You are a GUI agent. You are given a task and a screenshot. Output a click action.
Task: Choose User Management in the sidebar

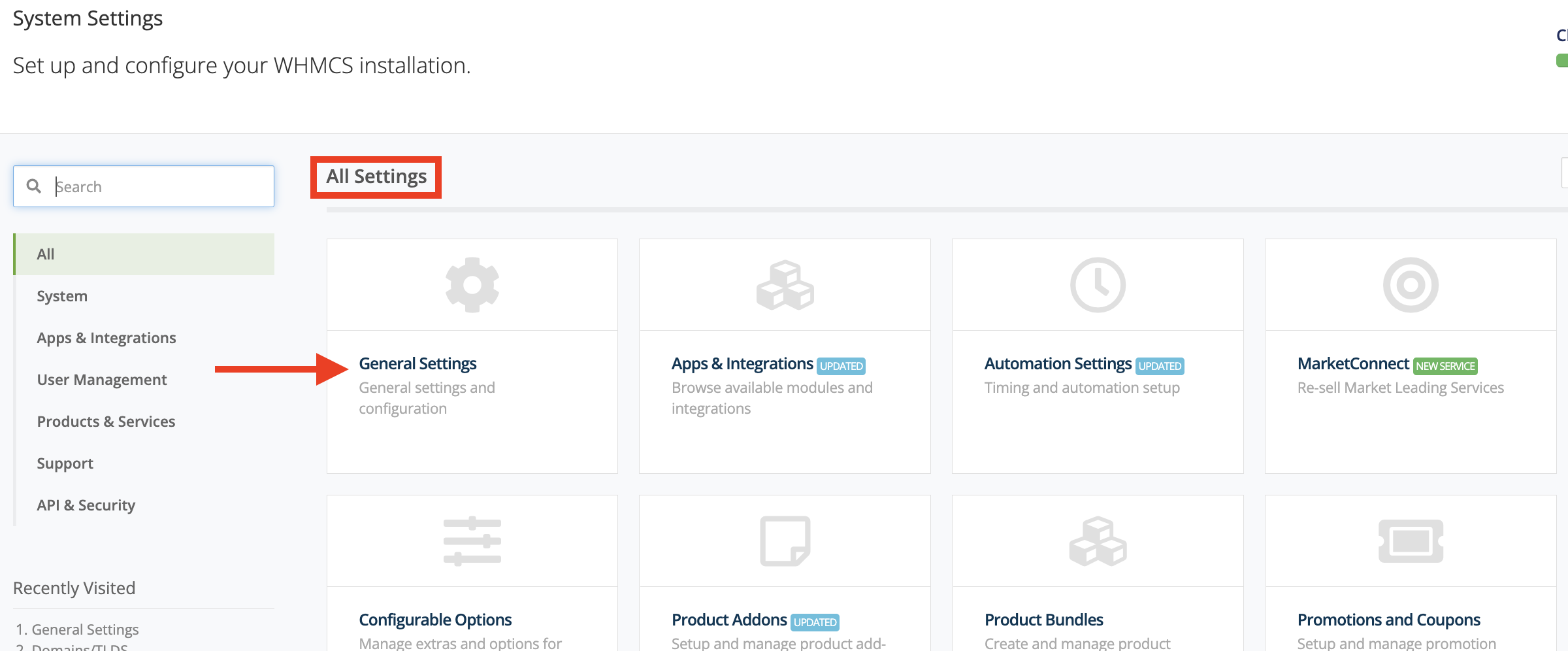pyautogui.click(x=102, y=380)
